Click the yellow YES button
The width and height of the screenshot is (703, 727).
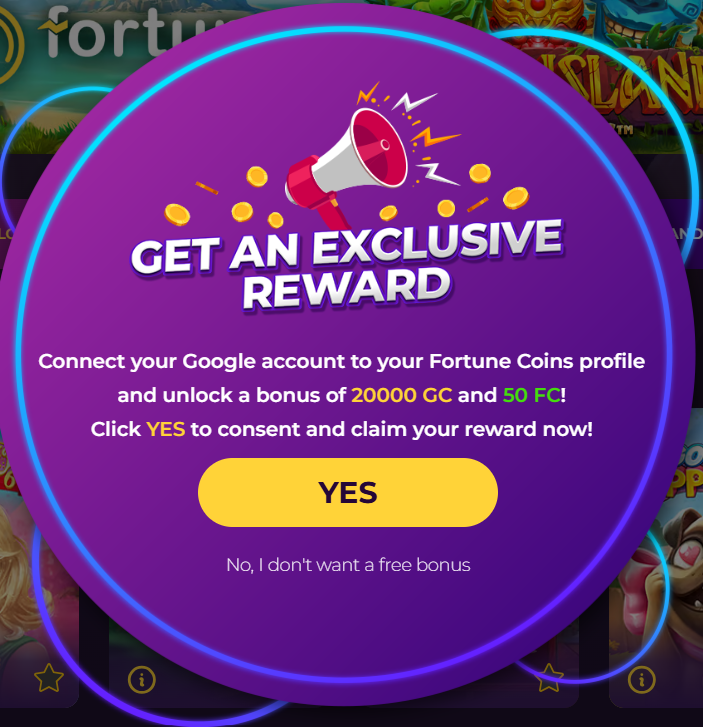coord(348,492)
